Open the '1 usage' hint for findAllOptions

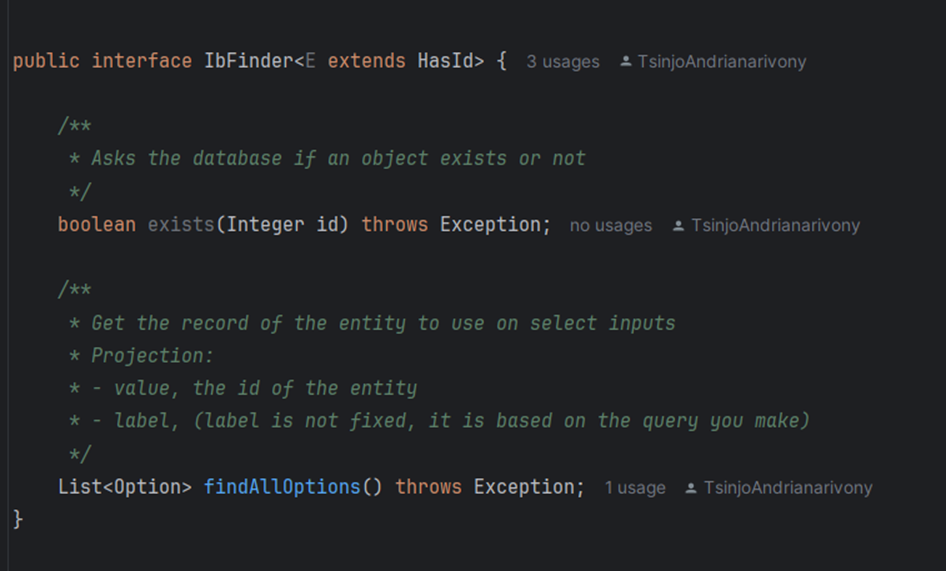click(x=635, y=488)
